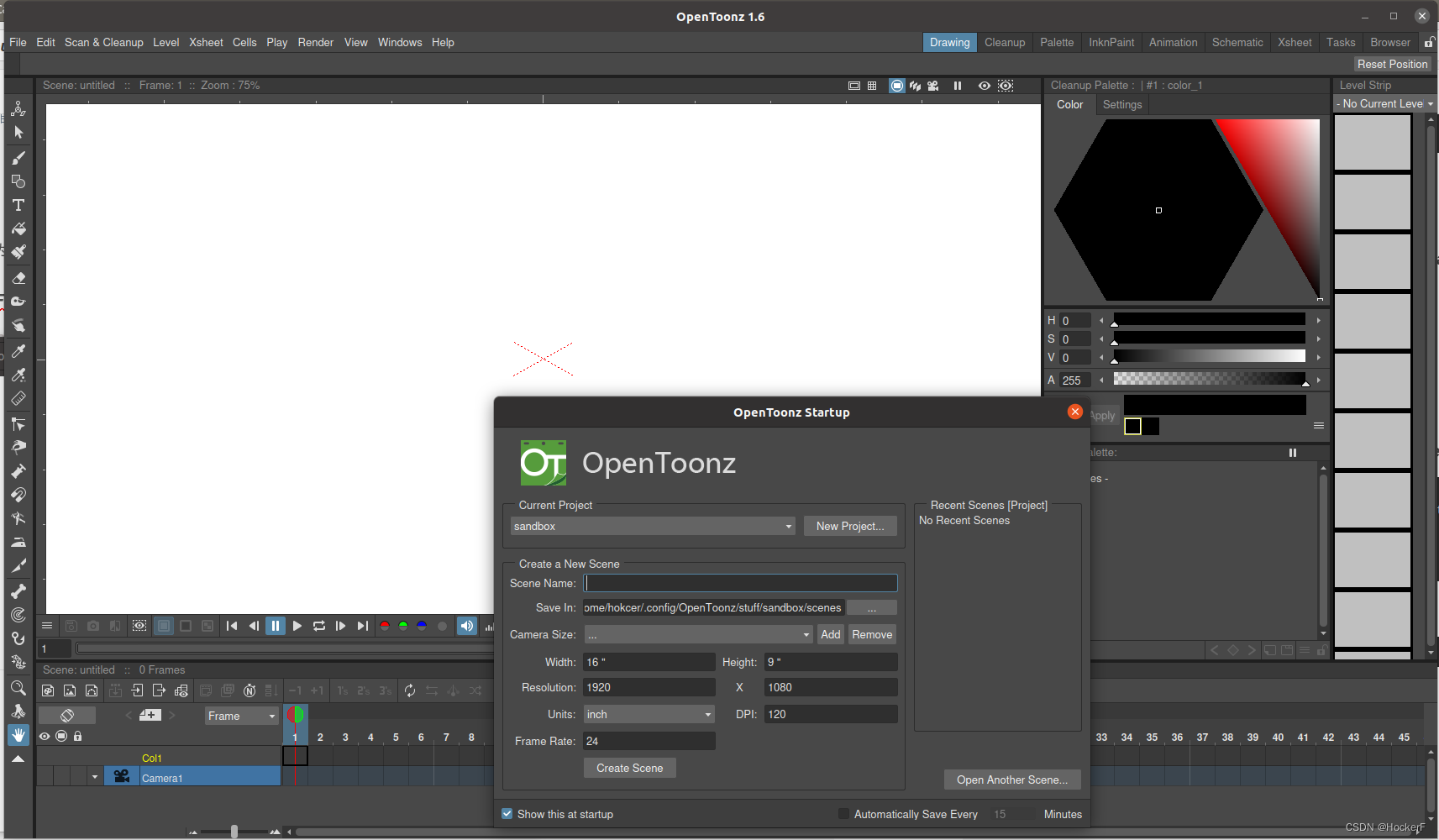Select the Ruler tool
1439x840 pixels.
point(18,399)
